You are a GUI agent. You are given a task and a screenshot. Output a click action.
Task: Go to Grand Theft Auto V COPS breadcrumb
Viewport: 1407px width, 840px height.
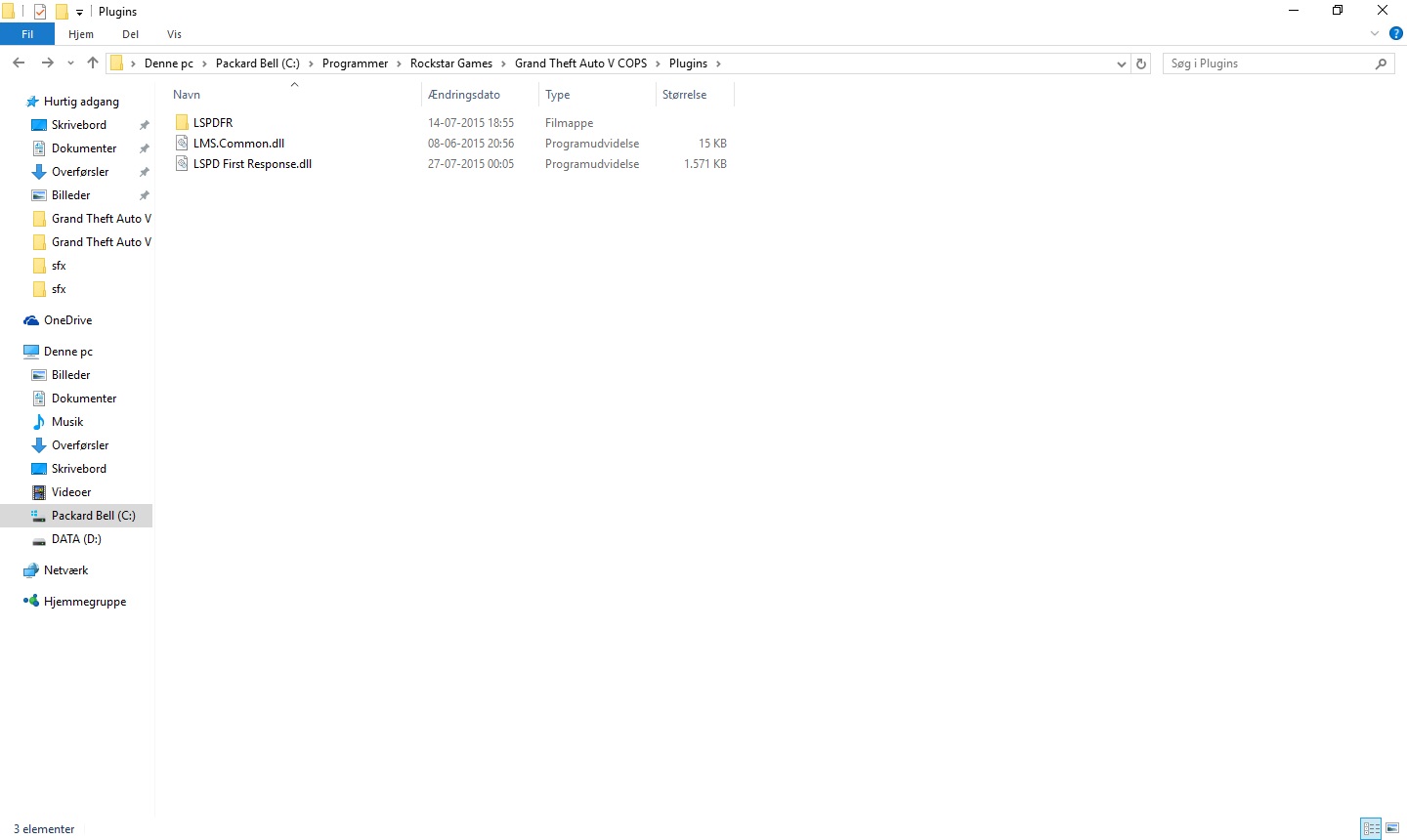point(581,63)
